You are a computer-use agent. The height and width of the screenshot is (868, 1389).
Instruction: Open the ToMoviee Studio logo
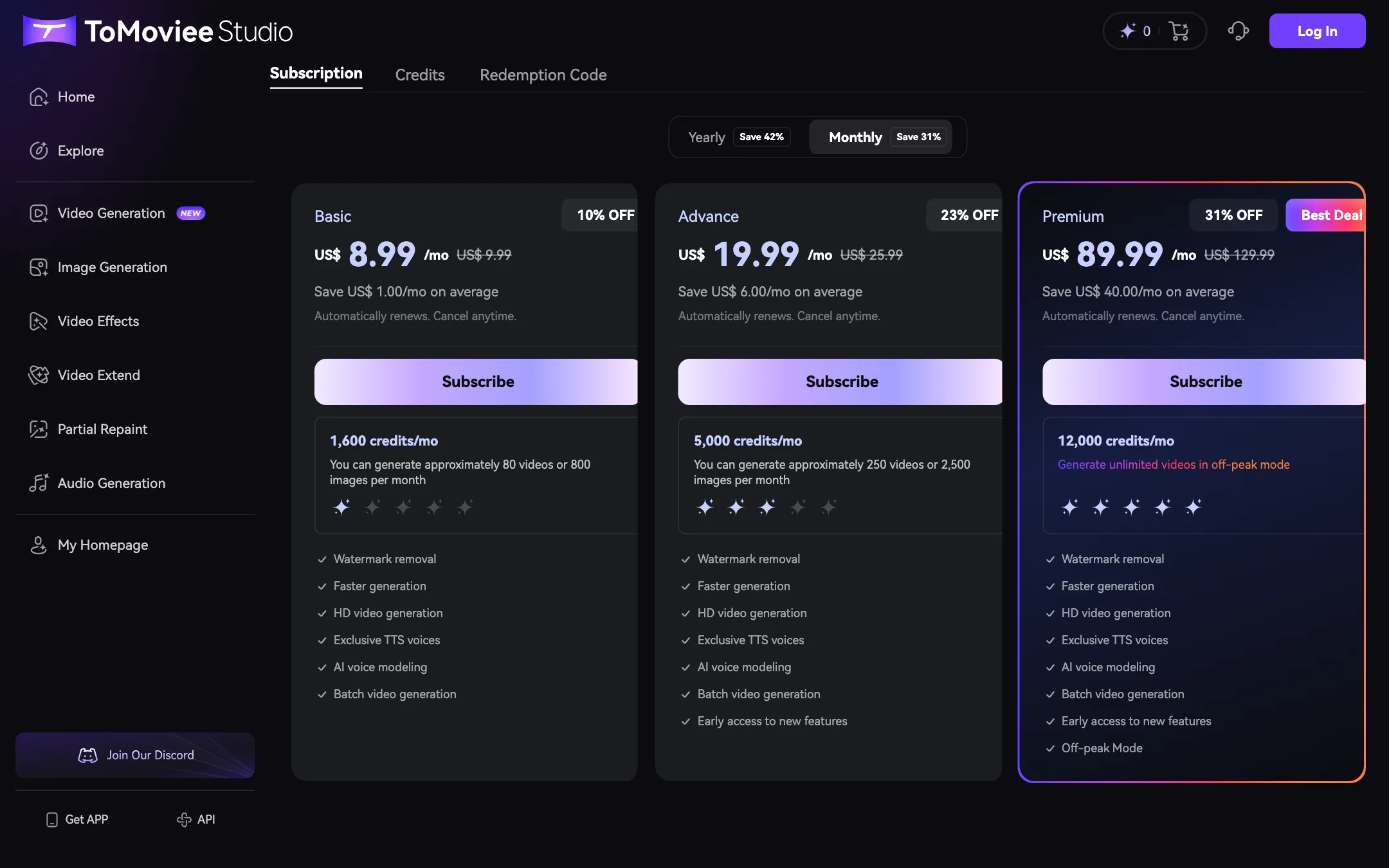tap(158, 31)
